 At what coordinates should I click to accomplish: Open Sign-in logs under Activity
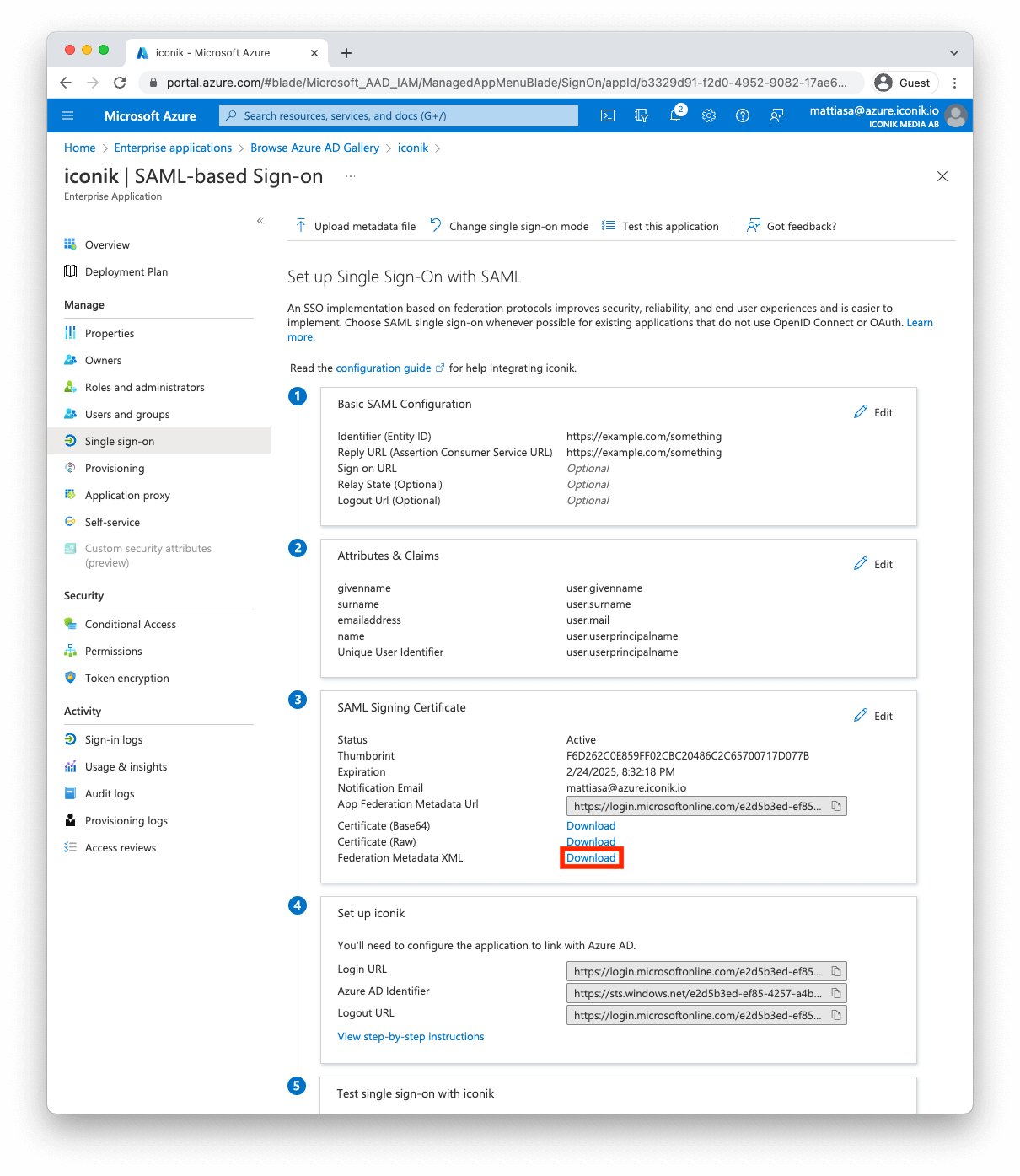pyautogui.click(x=113, y=739)
